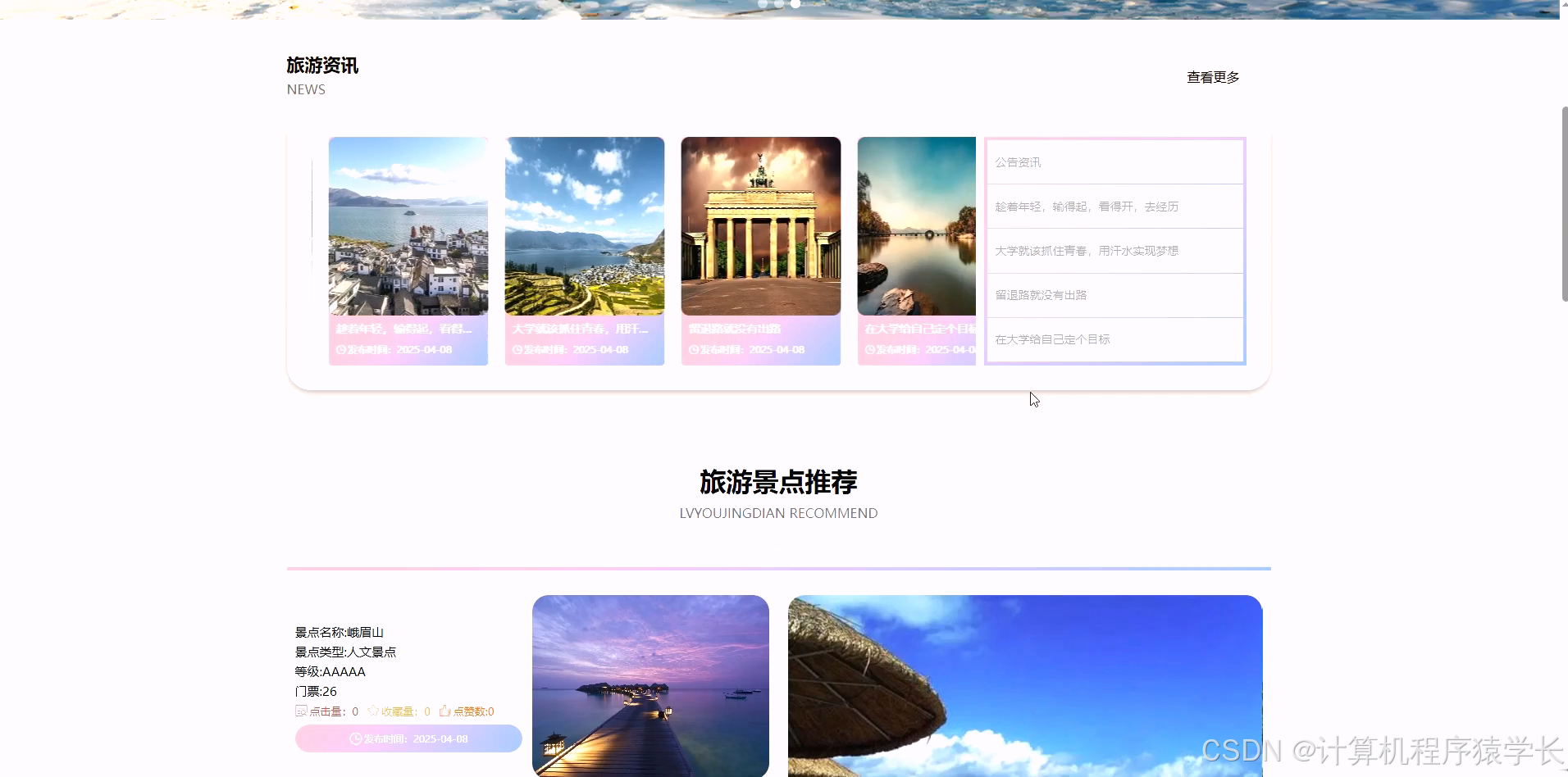Image resolution: width=1568 pixels, height=777 pixels.
Task: Click the clock icon on the 留退路就没有出路 card
Action: pyautogui.click(x=693, y=349)
